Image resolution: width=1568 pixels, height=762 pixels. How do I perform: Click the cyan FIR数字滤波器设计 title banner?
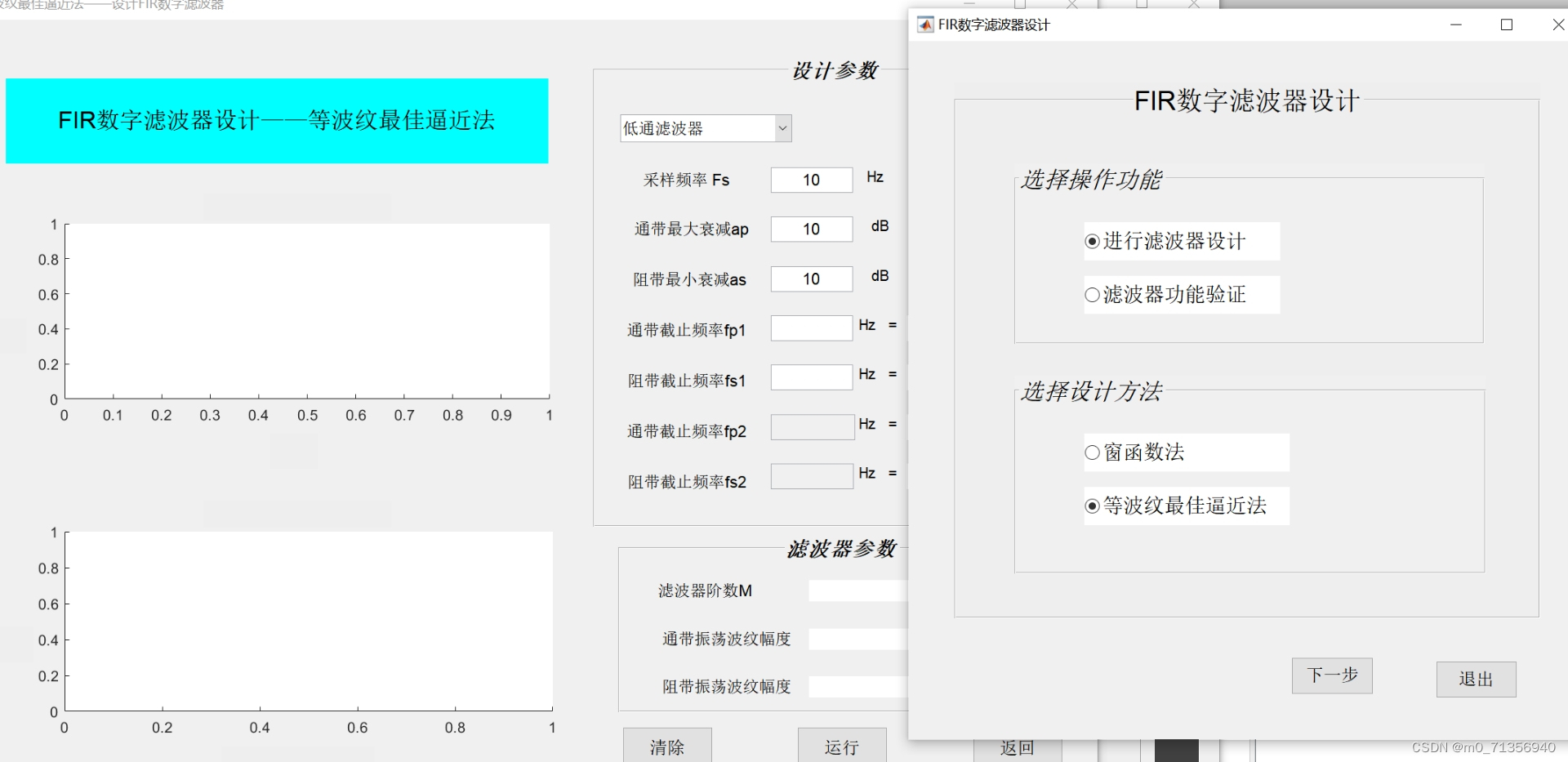click(x=277, y=120)
